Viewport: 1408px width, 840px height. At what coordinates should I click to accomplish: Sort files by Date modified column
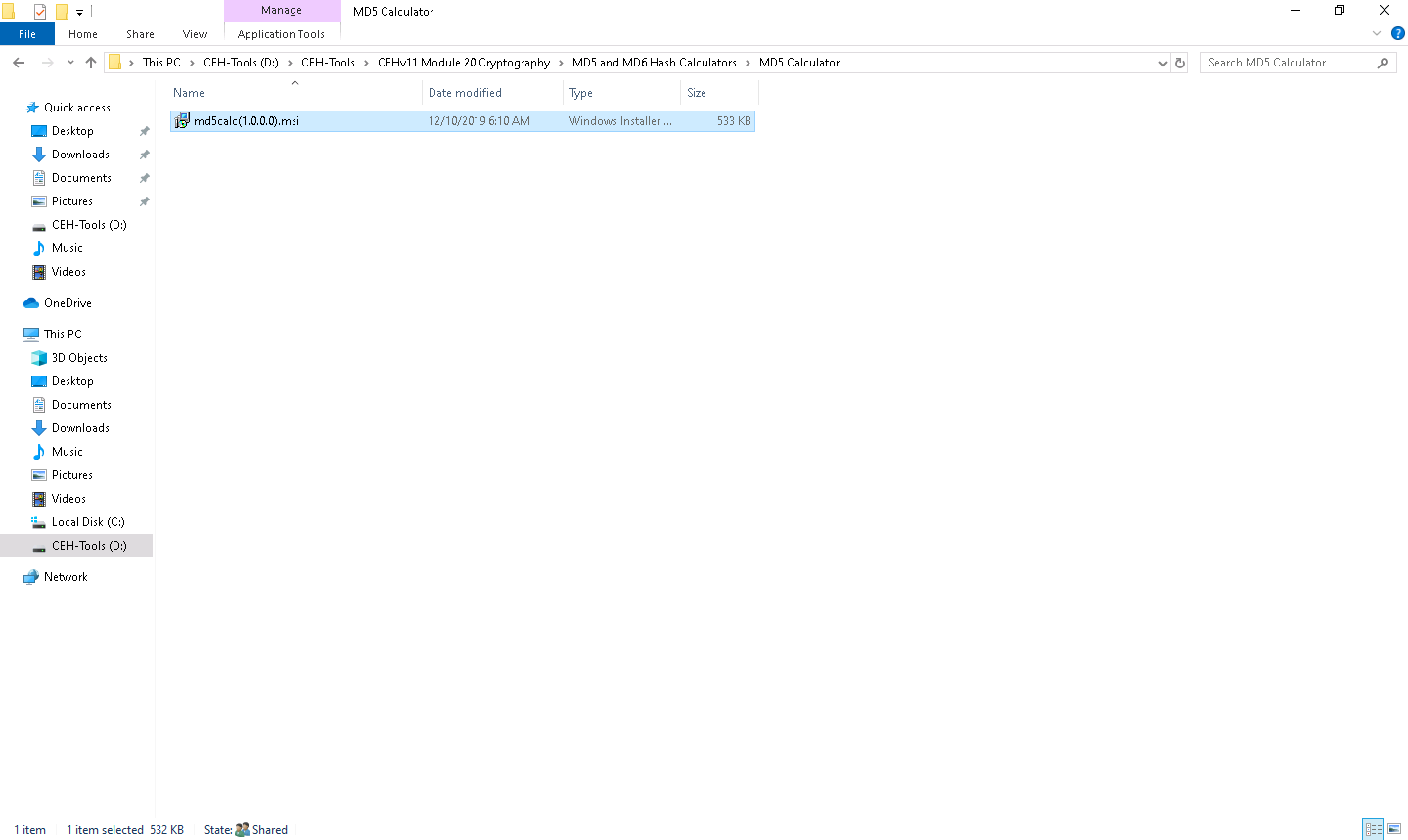(x=465, y=93)
